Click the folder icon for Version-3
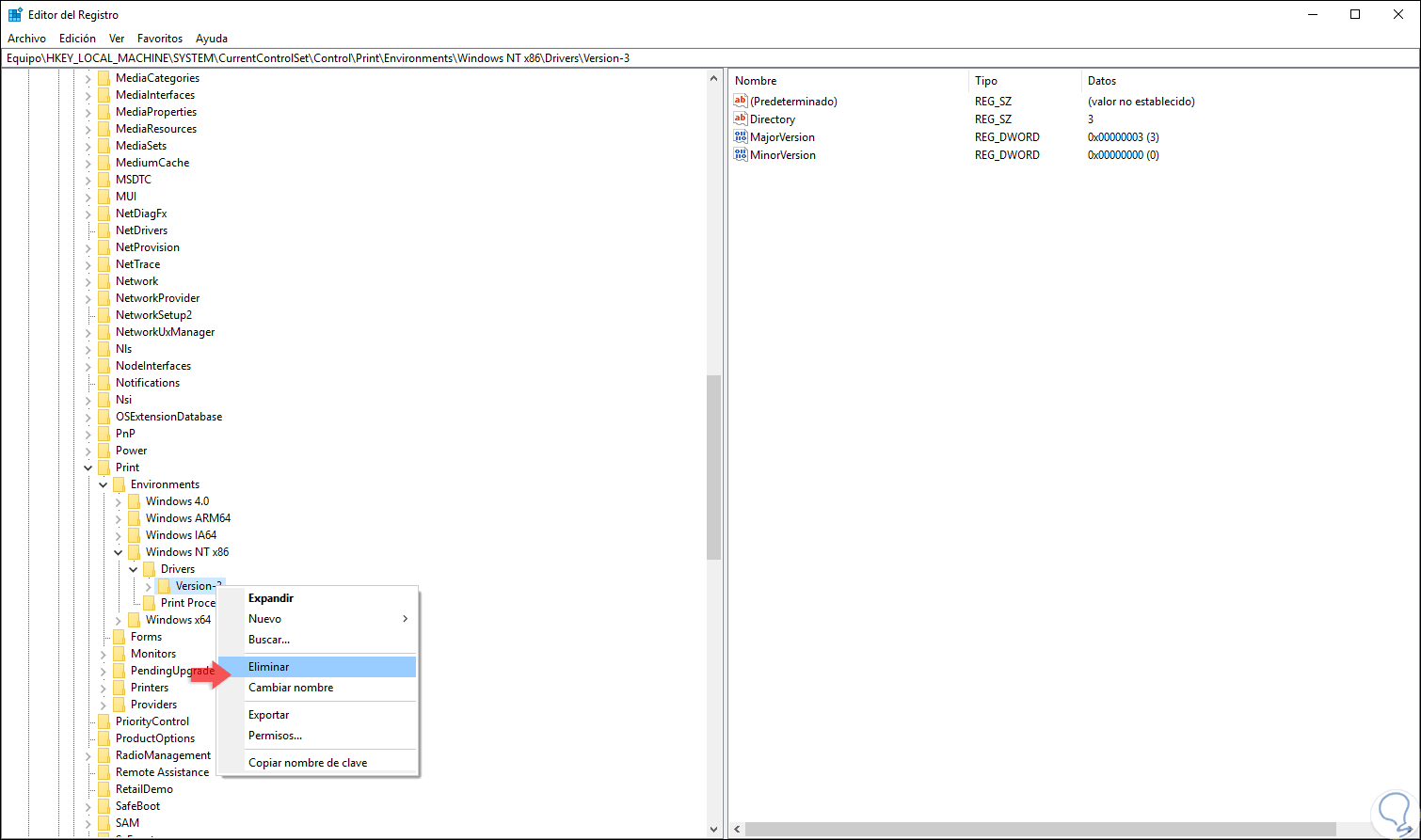 point(164,586)
